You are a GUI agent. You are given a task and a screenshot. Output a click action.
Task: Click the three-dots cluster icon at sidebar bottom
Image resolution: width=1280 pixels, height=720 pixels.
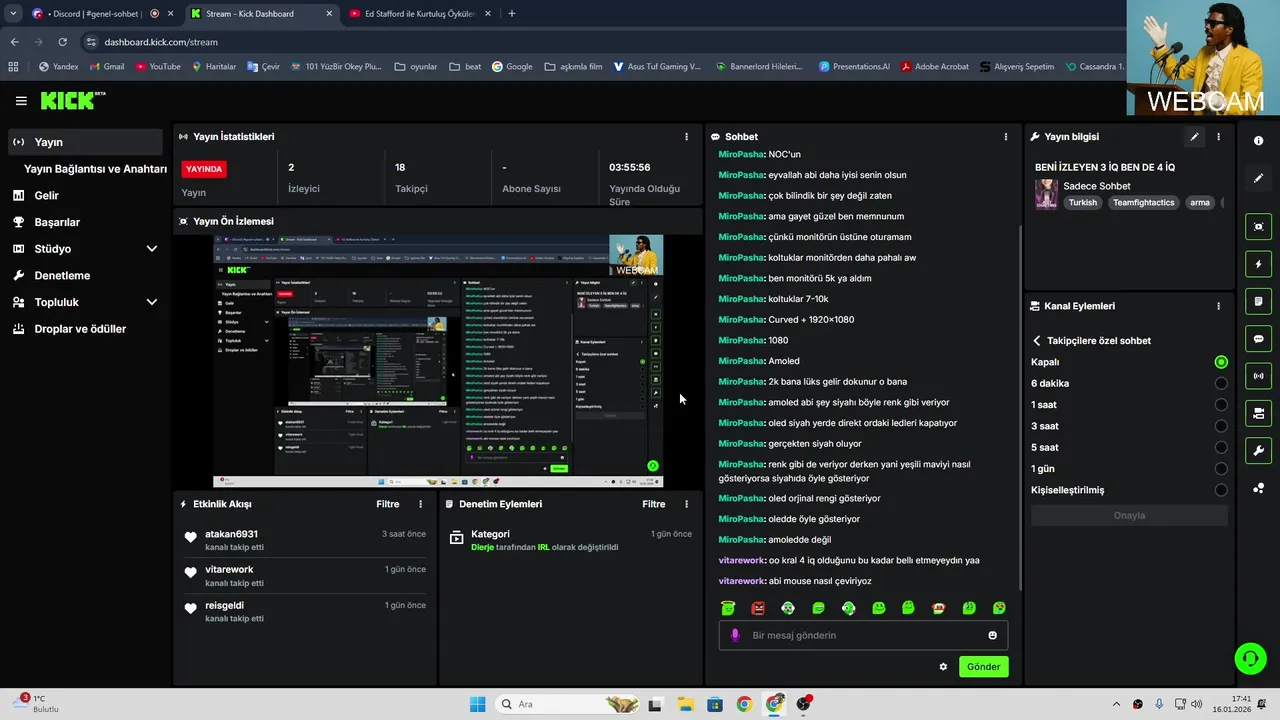(x=1258, y=488)
